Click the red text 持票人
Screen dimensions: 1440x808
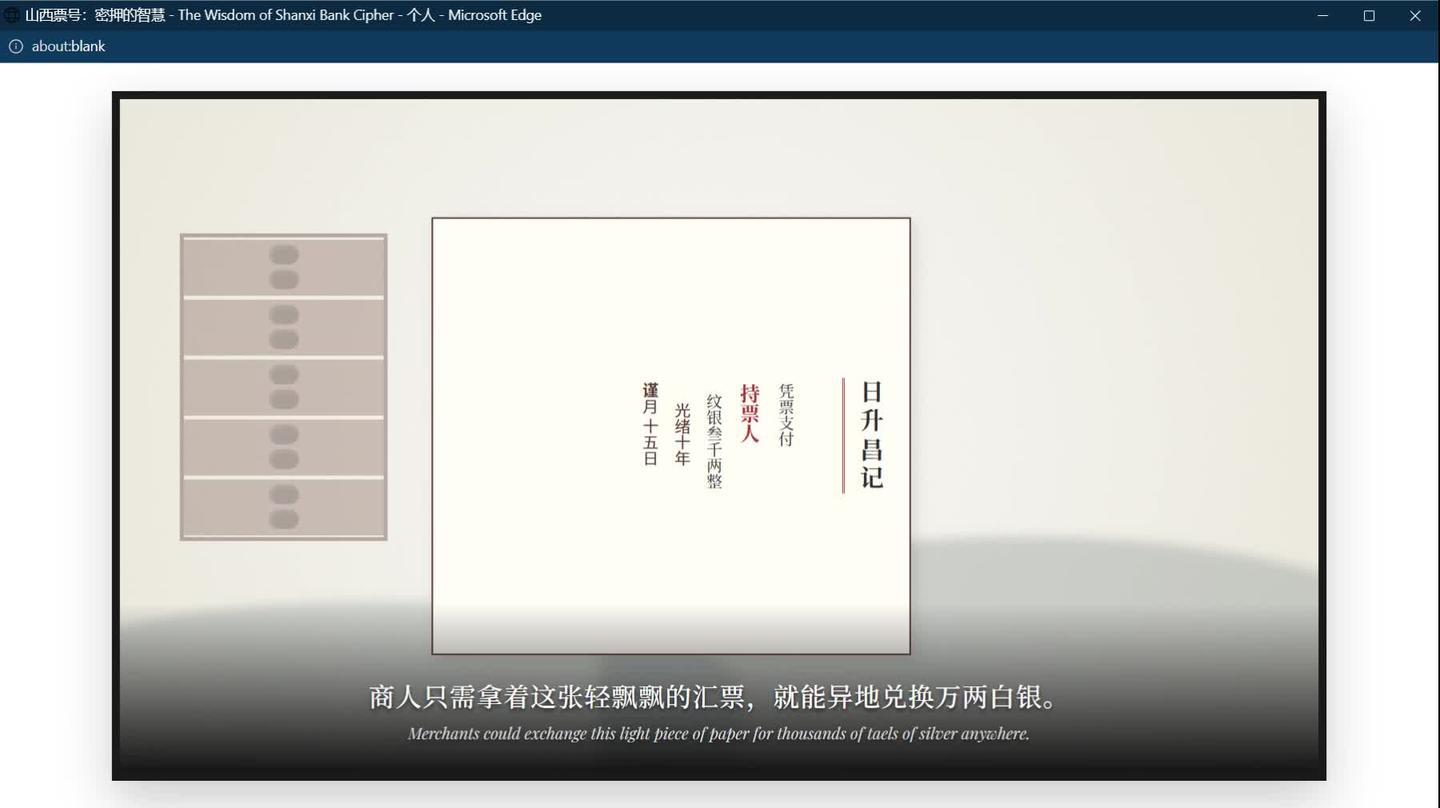pos(750,413)
